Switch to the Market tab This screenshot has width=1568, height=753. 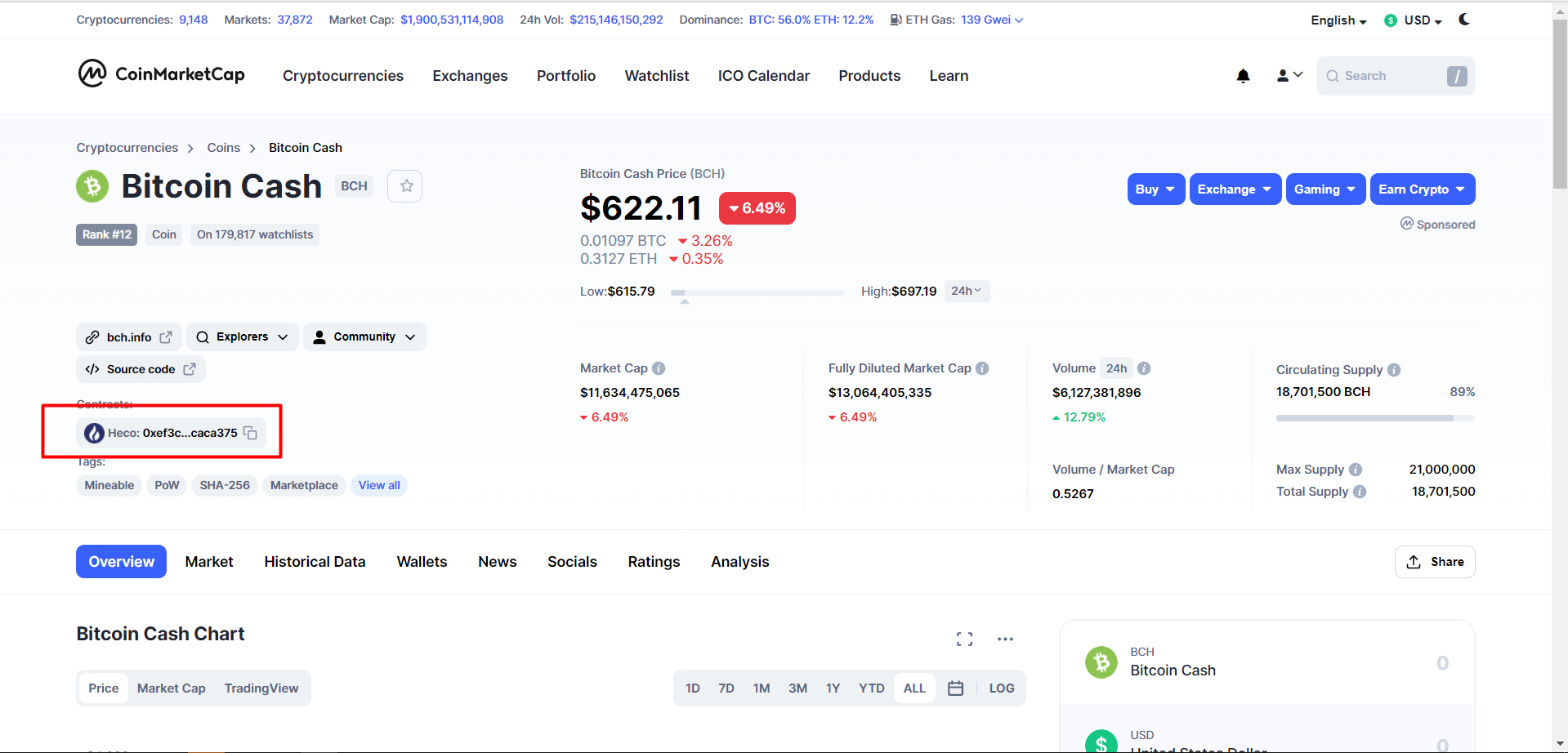click(209, 562)
